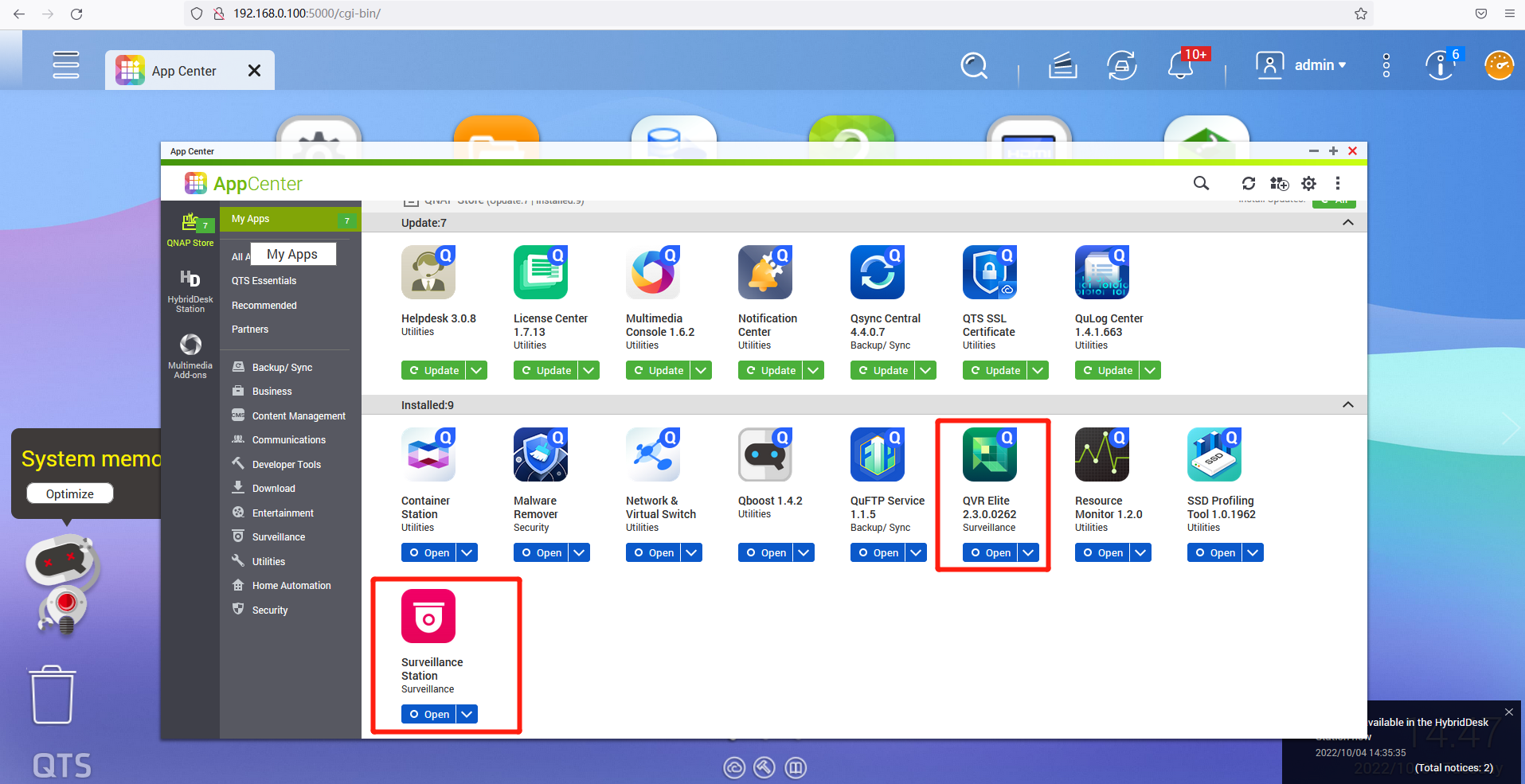The height and width of the screenshot is (784, 1525).
Task: Select Multimedia Add-ons in the sidebar
Action: 190,355
